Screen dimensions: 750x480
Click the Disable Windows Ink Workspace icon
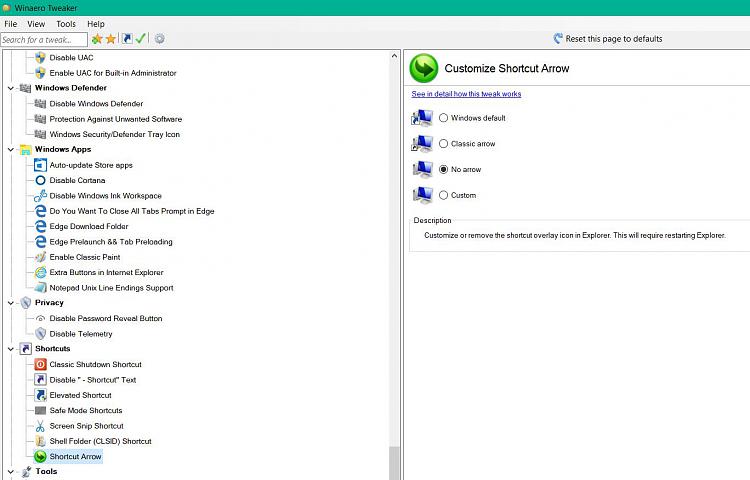pos(40,196)
